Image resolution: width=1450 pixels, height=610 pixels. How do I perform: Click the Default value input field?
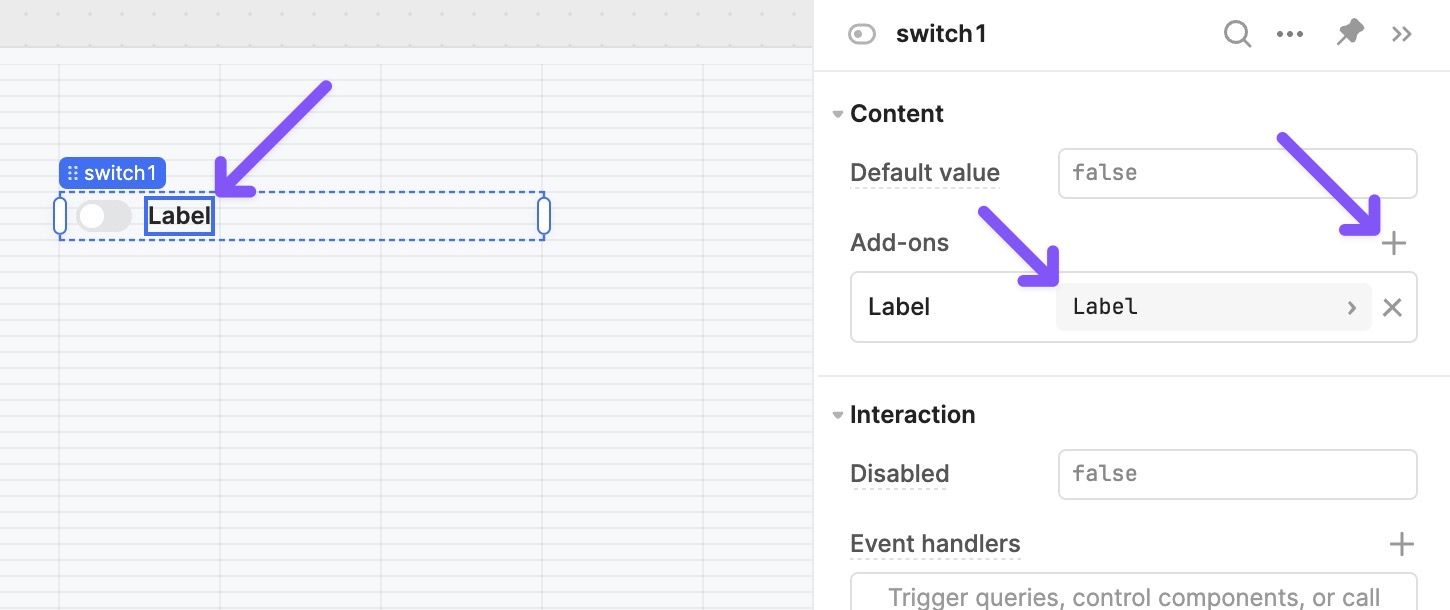click(x=1238, y=173)
